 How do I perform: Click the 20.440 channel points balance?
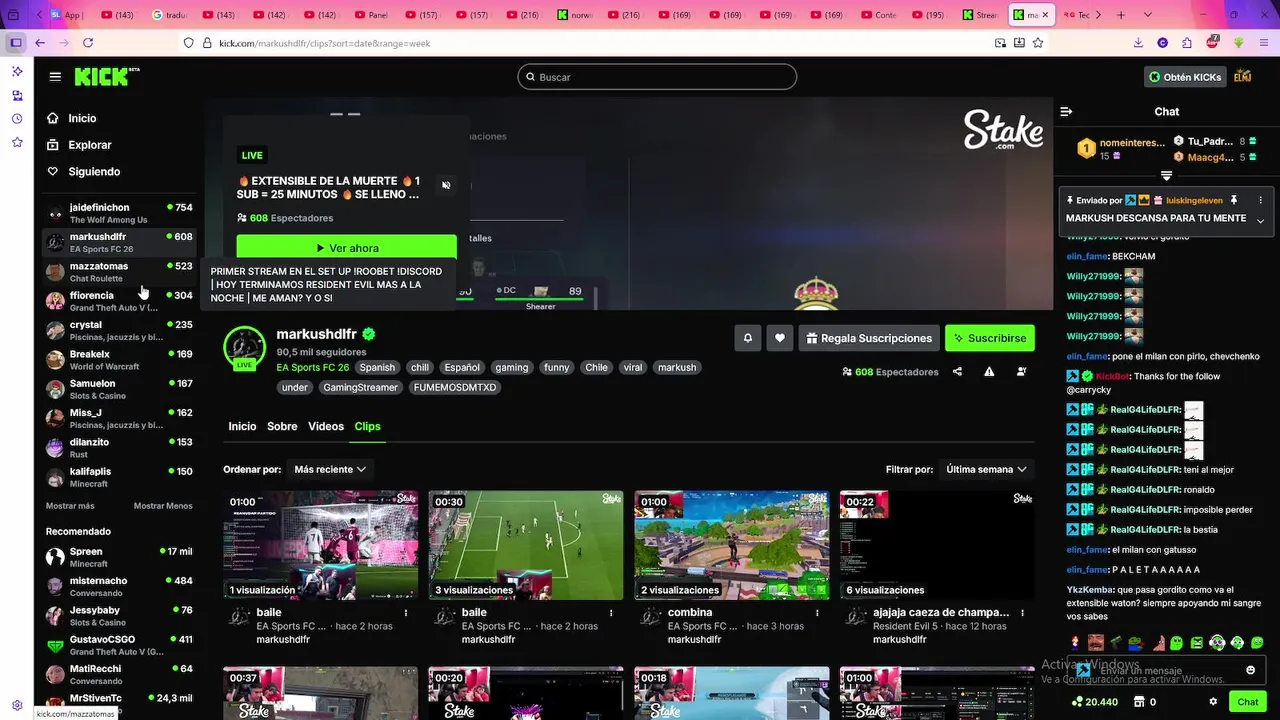(x=1094, y=702)
